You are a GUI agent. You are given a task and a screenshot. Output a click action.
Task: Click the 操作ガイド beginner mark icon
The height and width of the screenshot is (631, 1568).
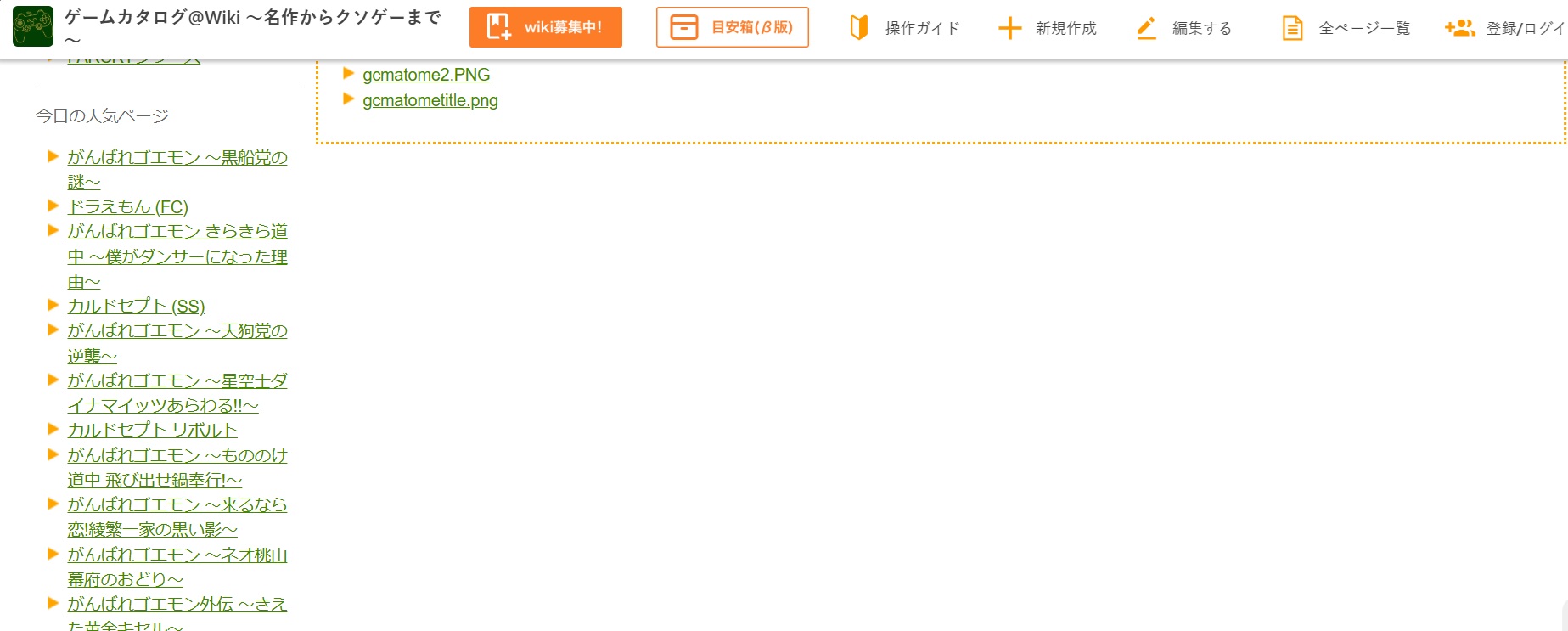point(859,28)
